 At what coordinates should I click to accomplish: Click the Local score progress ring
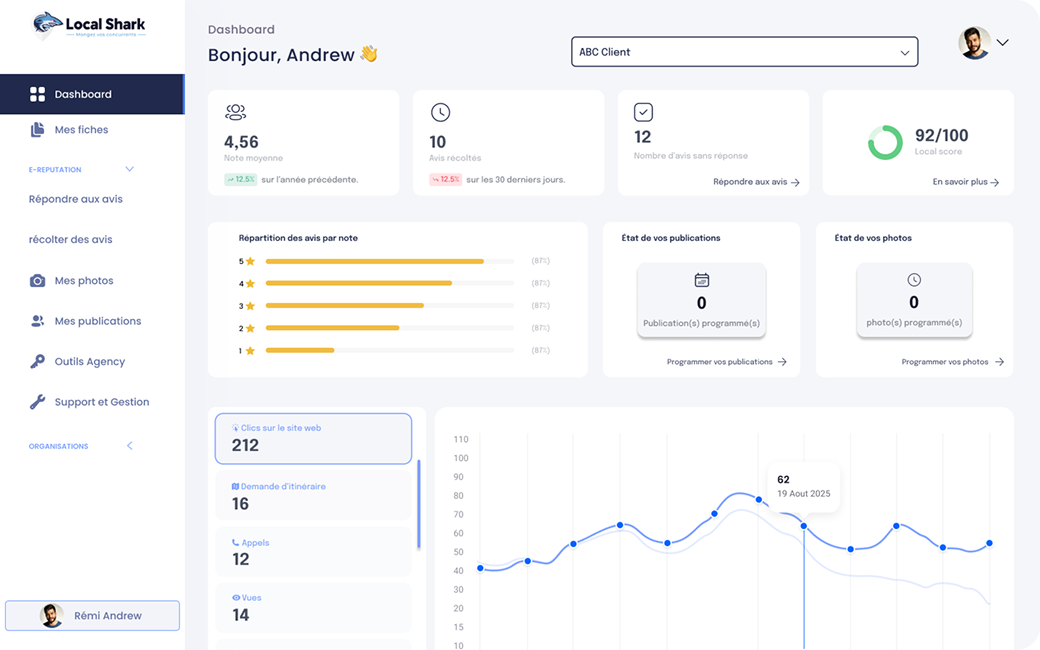coord(885,142)
